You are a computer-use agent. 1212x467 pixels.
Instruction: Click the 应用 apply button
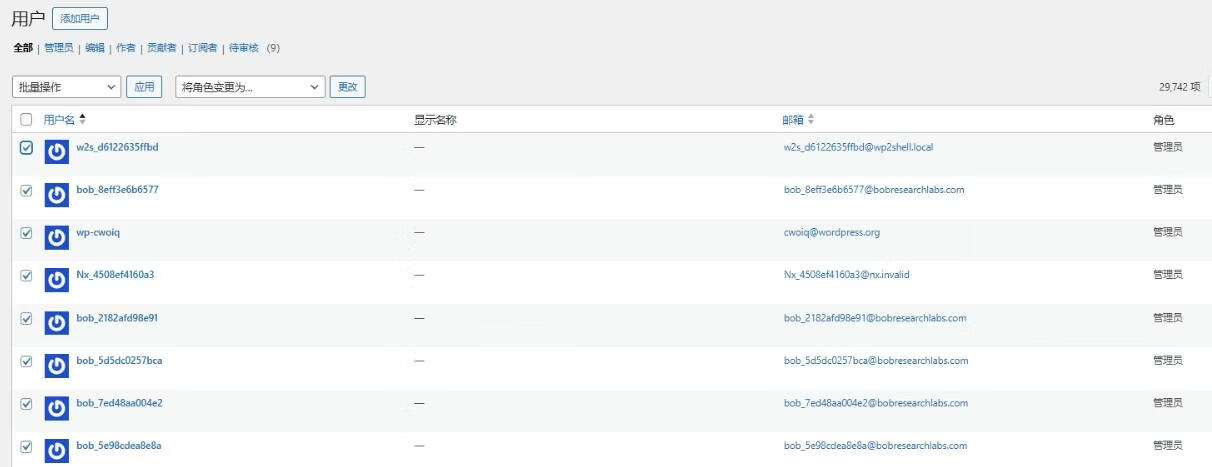coord(145,87)
